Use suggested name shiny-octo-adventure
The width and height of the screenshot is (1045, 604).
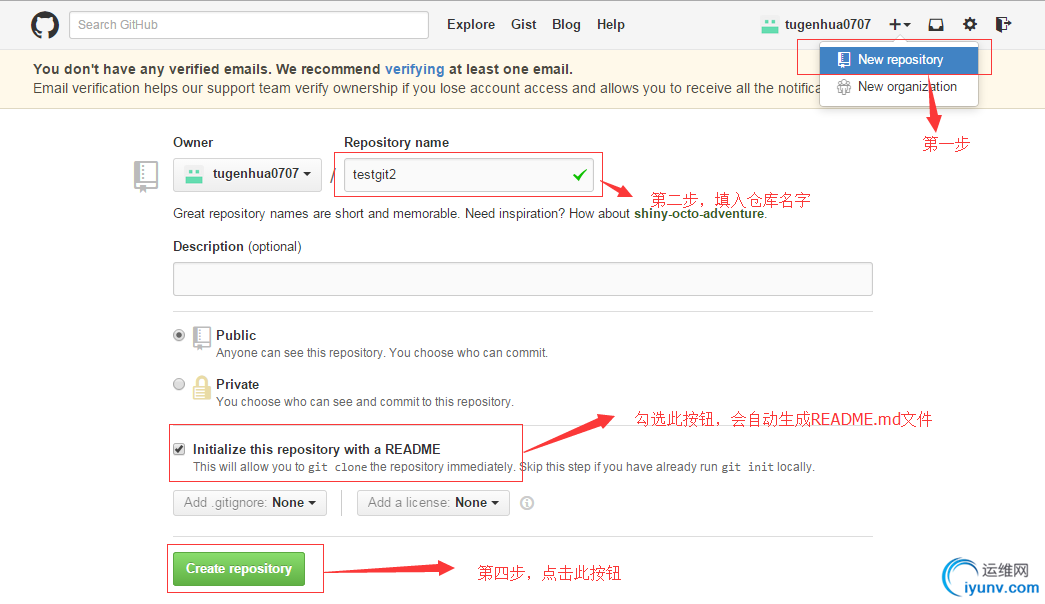pos(698,213)
